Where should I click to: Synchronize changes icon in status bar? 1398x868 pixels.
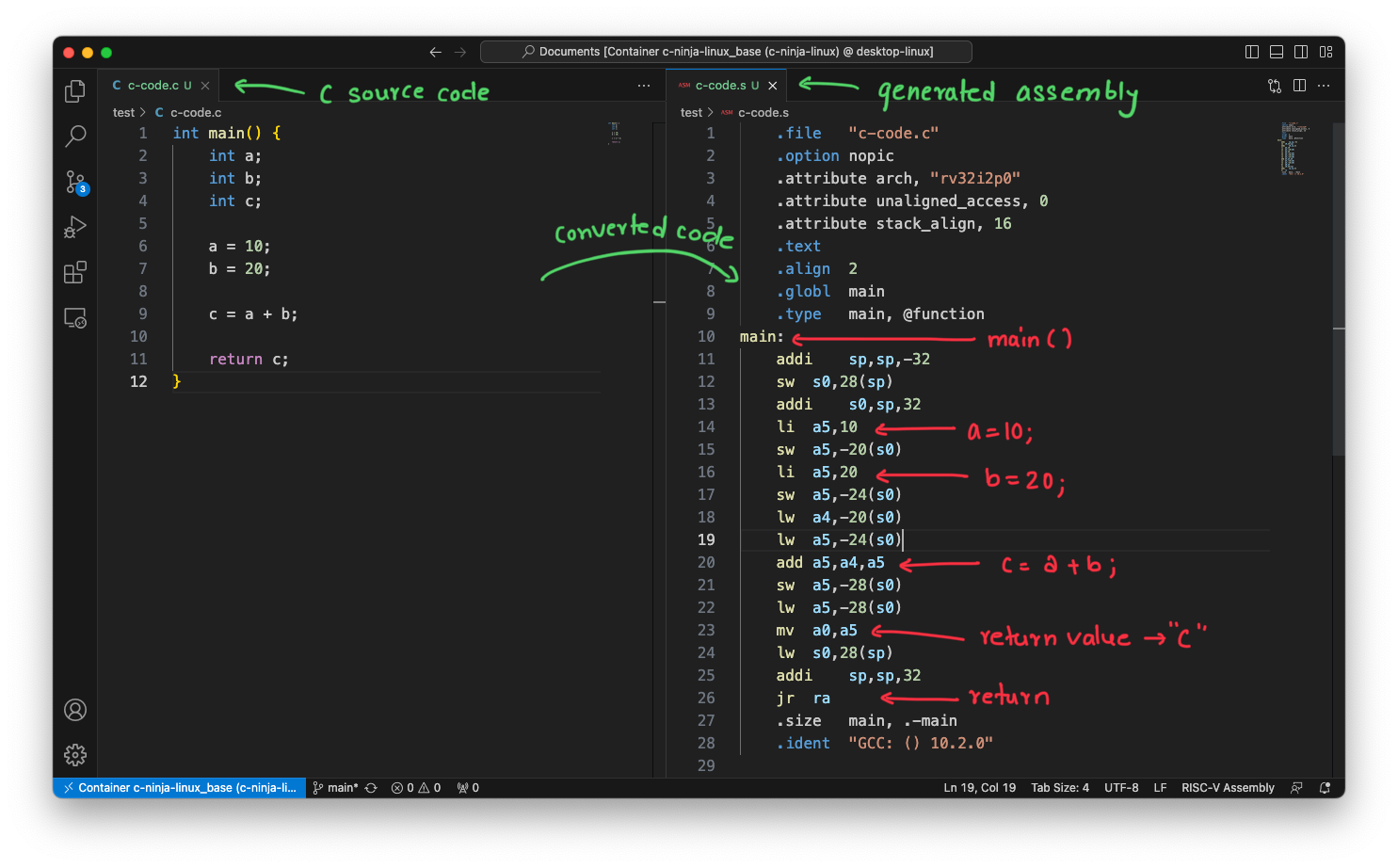371,788
